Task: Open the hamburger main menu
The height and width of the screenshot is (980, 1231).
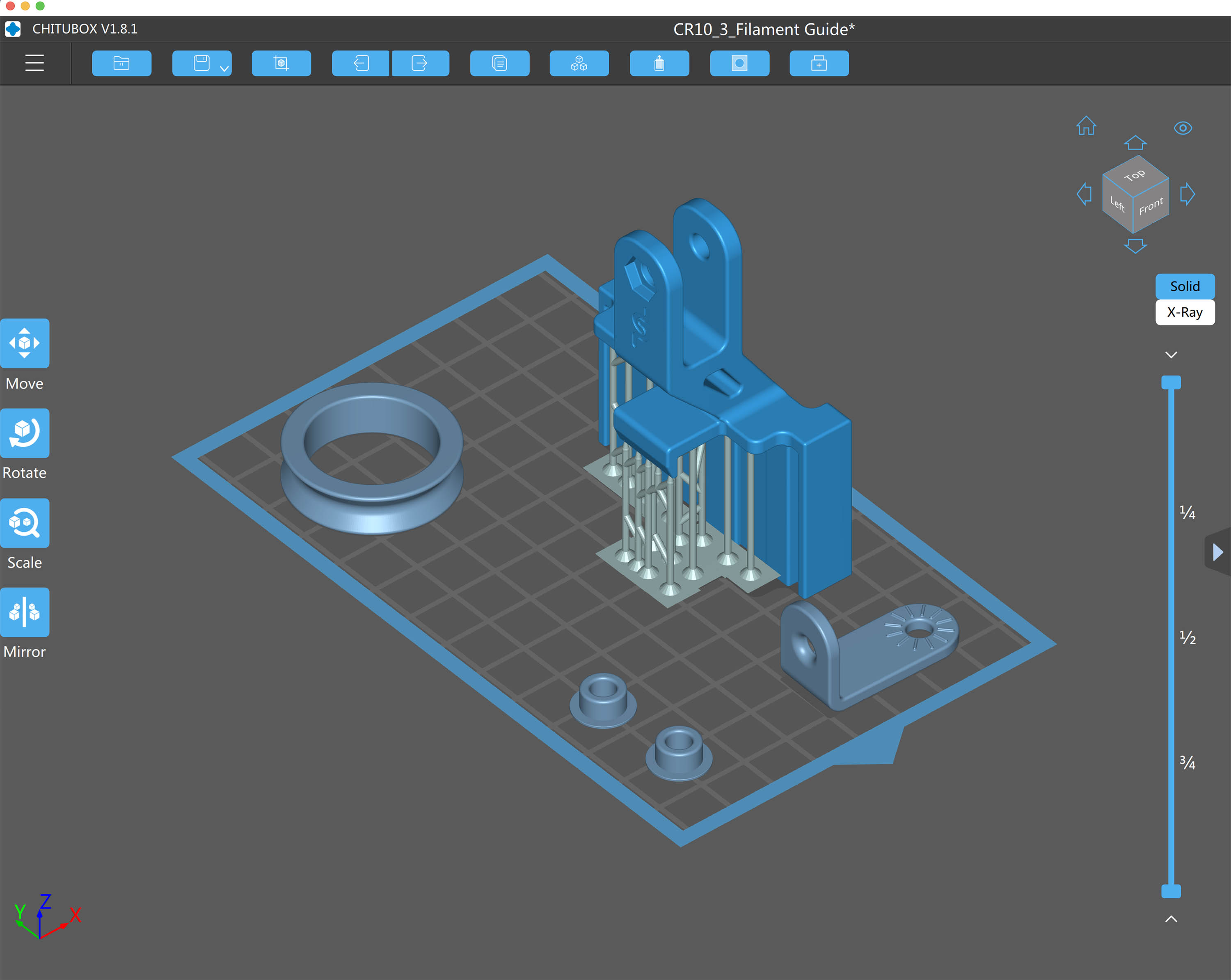Action: (x=35, y=63)
